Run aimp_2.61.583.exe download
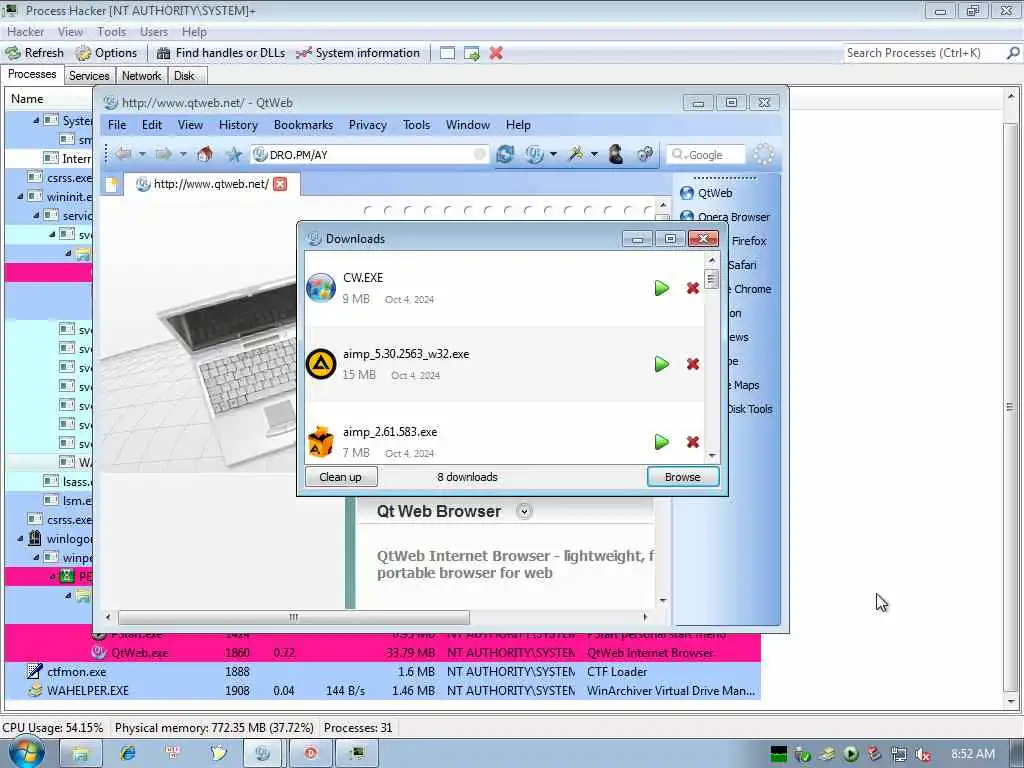 (x=662, y=442)
